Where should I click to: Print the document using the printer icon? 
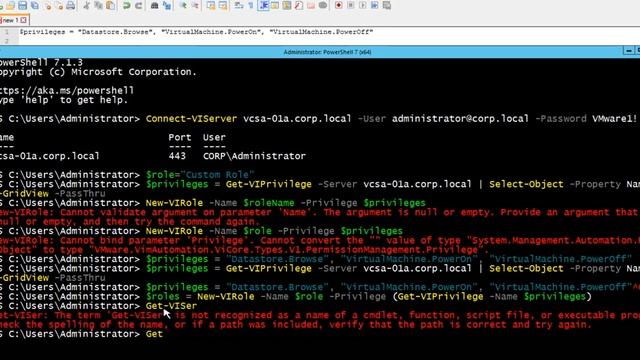coord(71,5)
